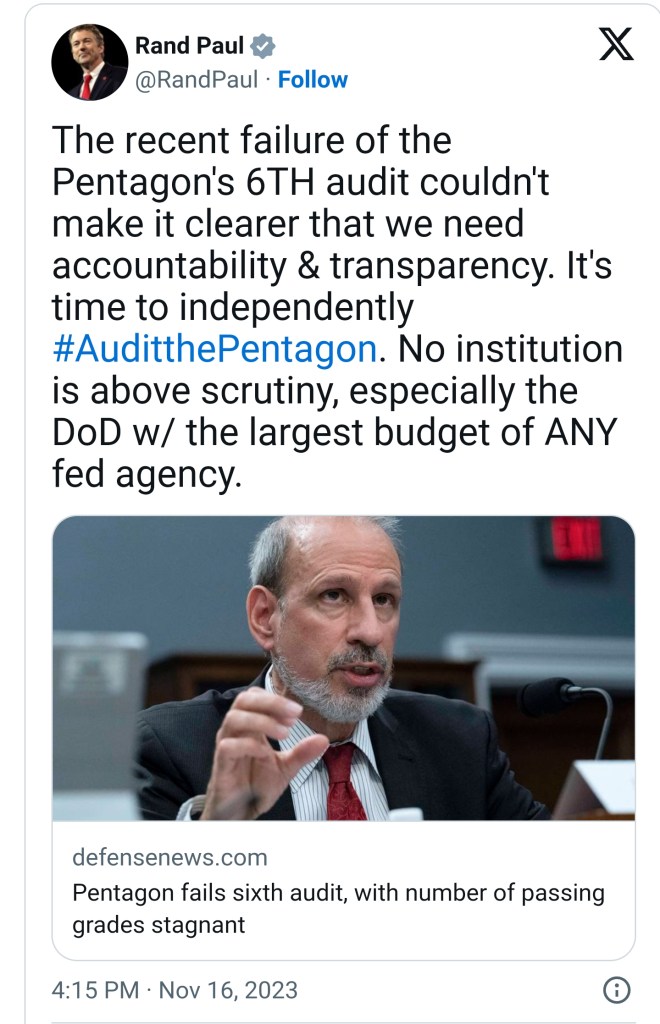Click the 4:15 PM timestamp
The width and height of the screenshot is (660, 1024).
pos(95,990)
